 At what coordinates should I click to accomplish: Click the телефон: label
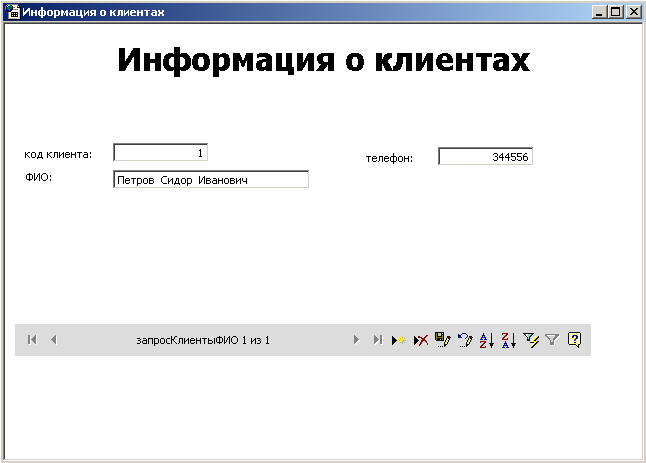389,158
